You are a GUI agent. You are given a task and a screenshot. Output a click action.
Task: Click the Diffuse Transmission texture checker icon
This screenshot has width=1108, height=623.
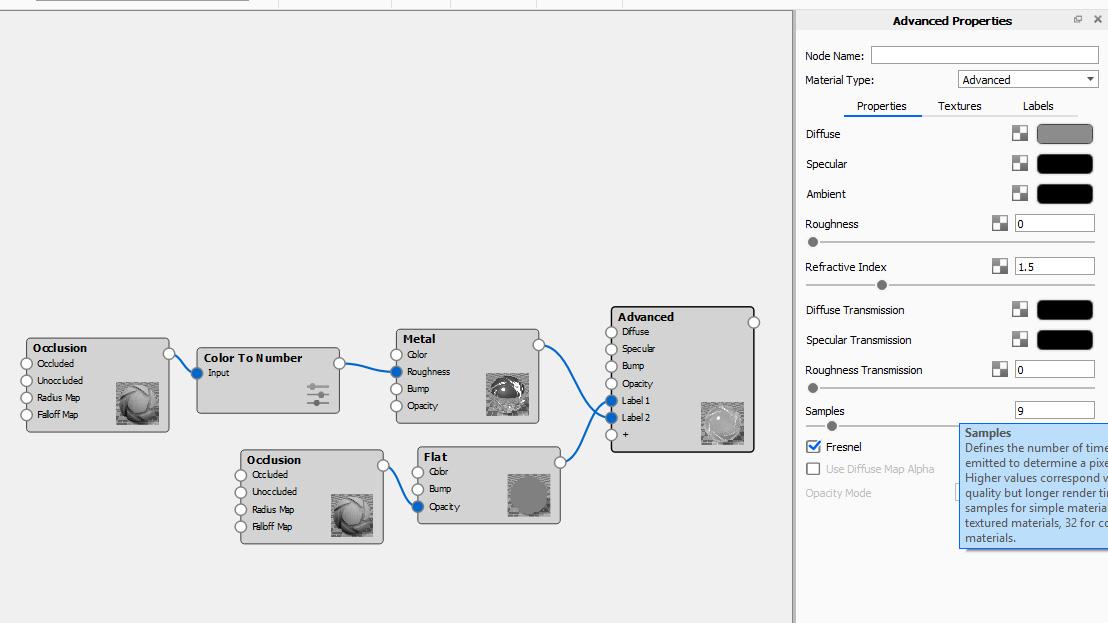click(1020, 309)
